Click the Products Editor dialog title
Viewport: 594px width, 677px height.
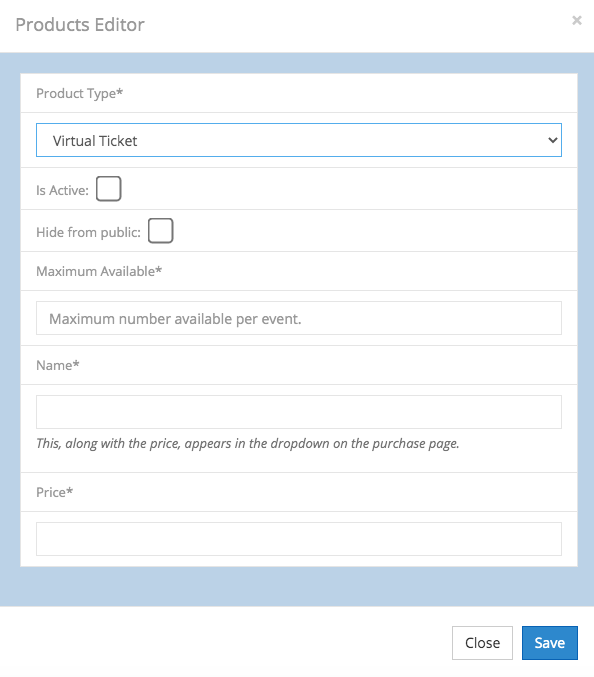pyautogui.click(x=80, y=25)
